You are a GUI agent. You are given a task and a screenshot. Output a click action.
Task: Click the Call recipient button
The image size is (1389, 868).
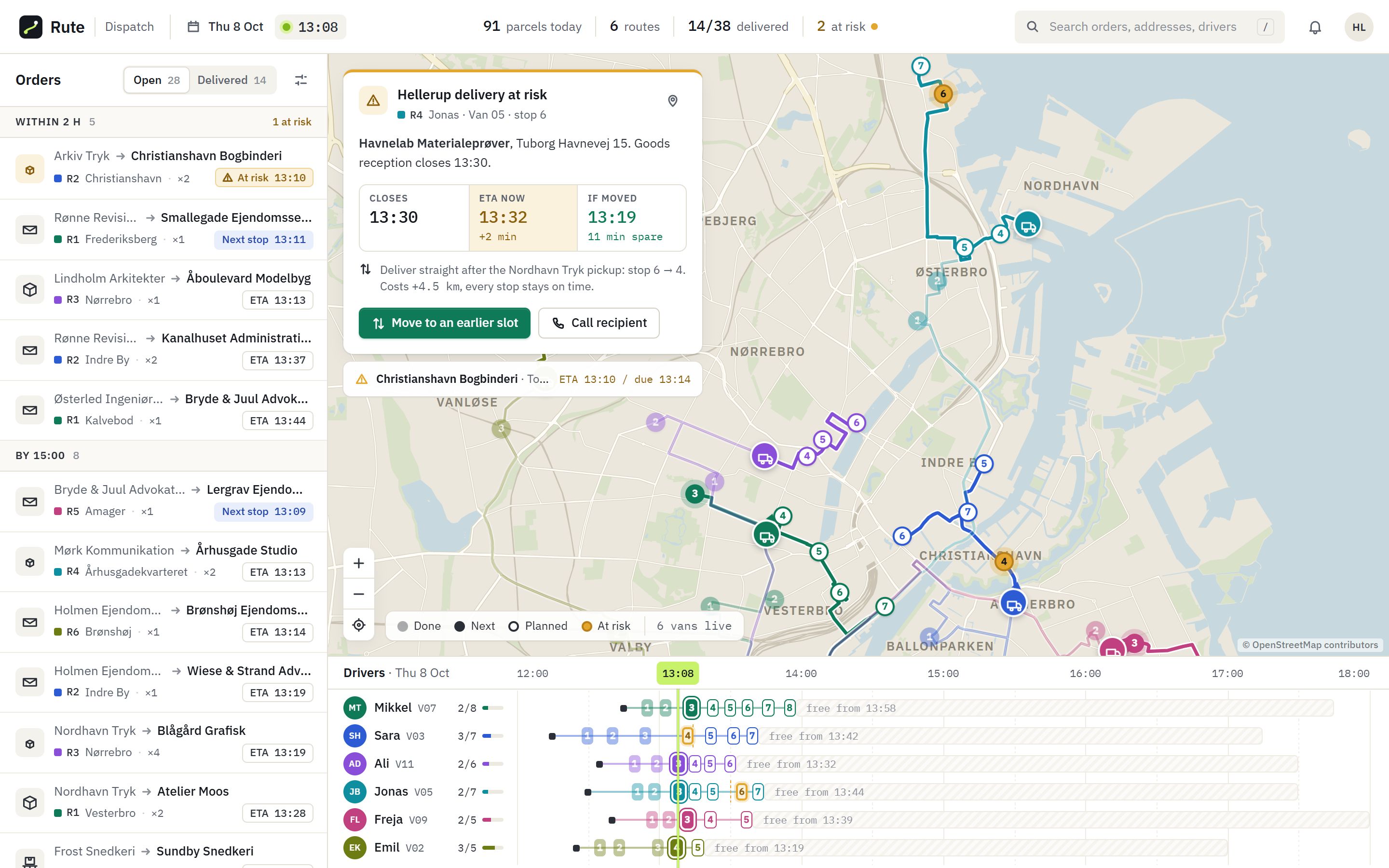599,323
